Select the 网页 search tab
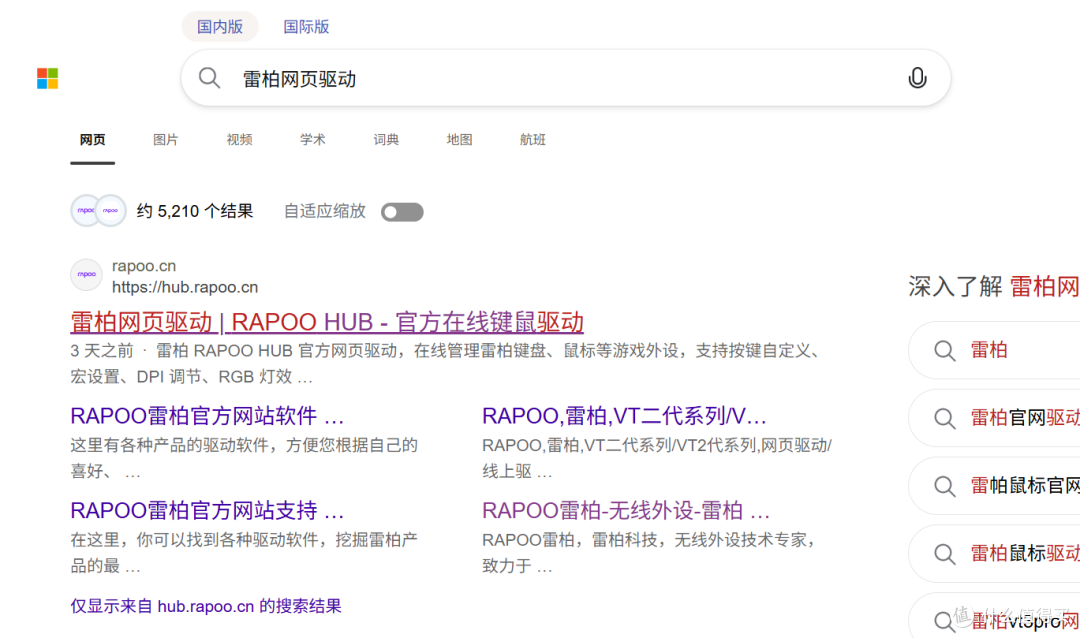1080x638 pixels. (92, 140)
